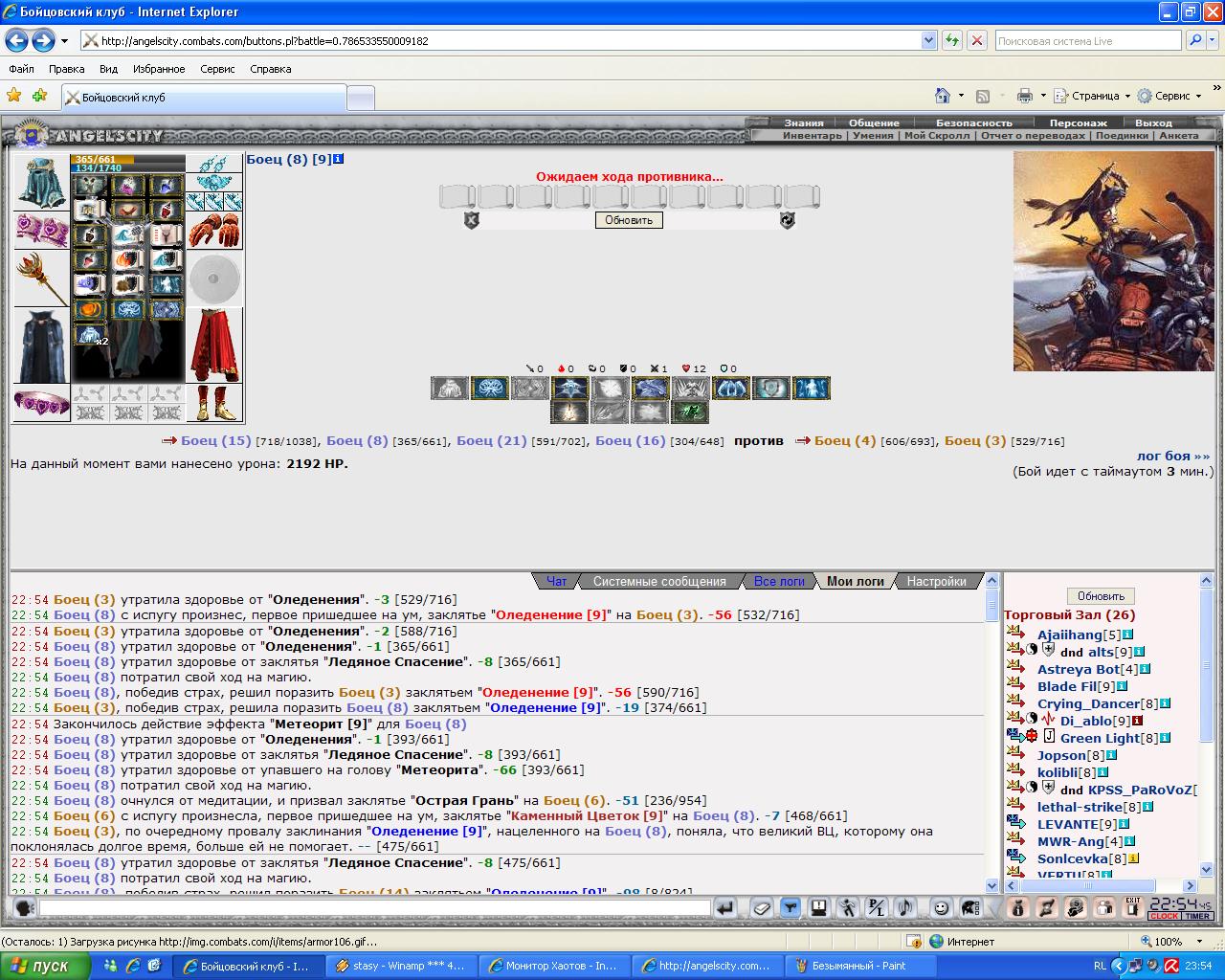1225x980 pixels.
Task: Open the Инвентарь link
Action: pyautogui.click(x=813, y=136)
